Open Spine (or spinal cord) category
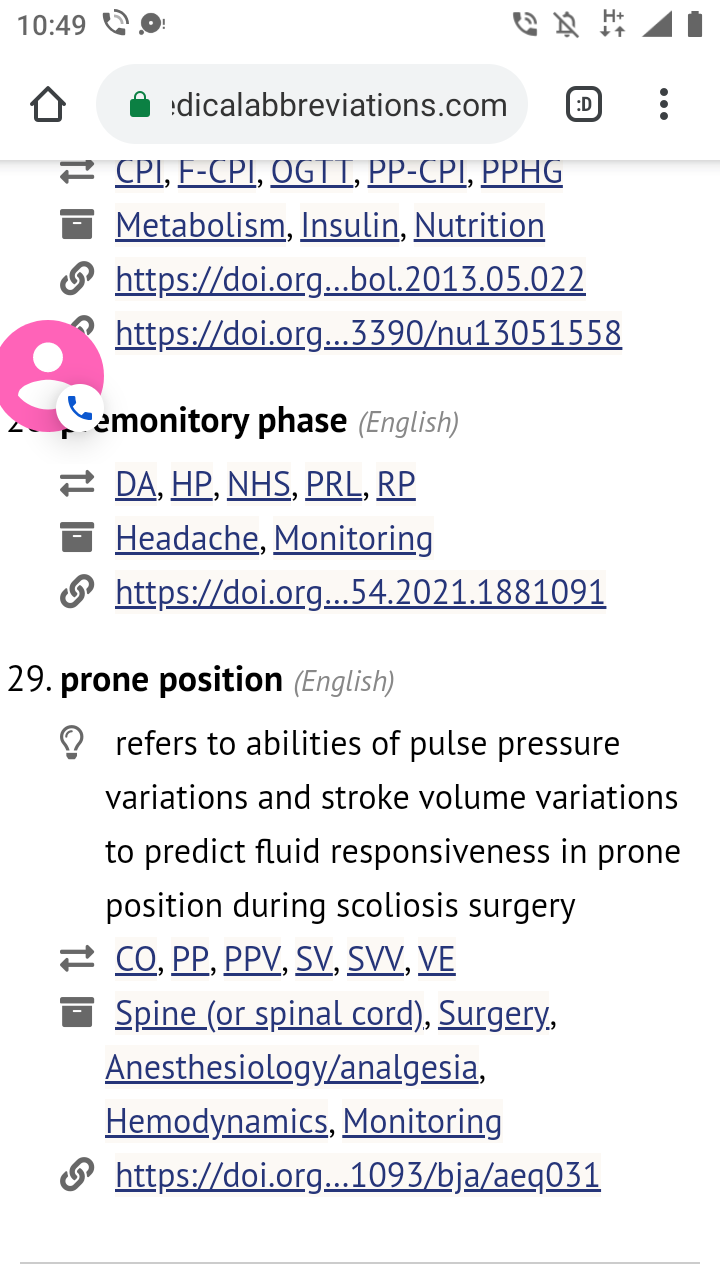Image resolution: width=720 pixels, height=1280 pixels. tap(270, 1013)
